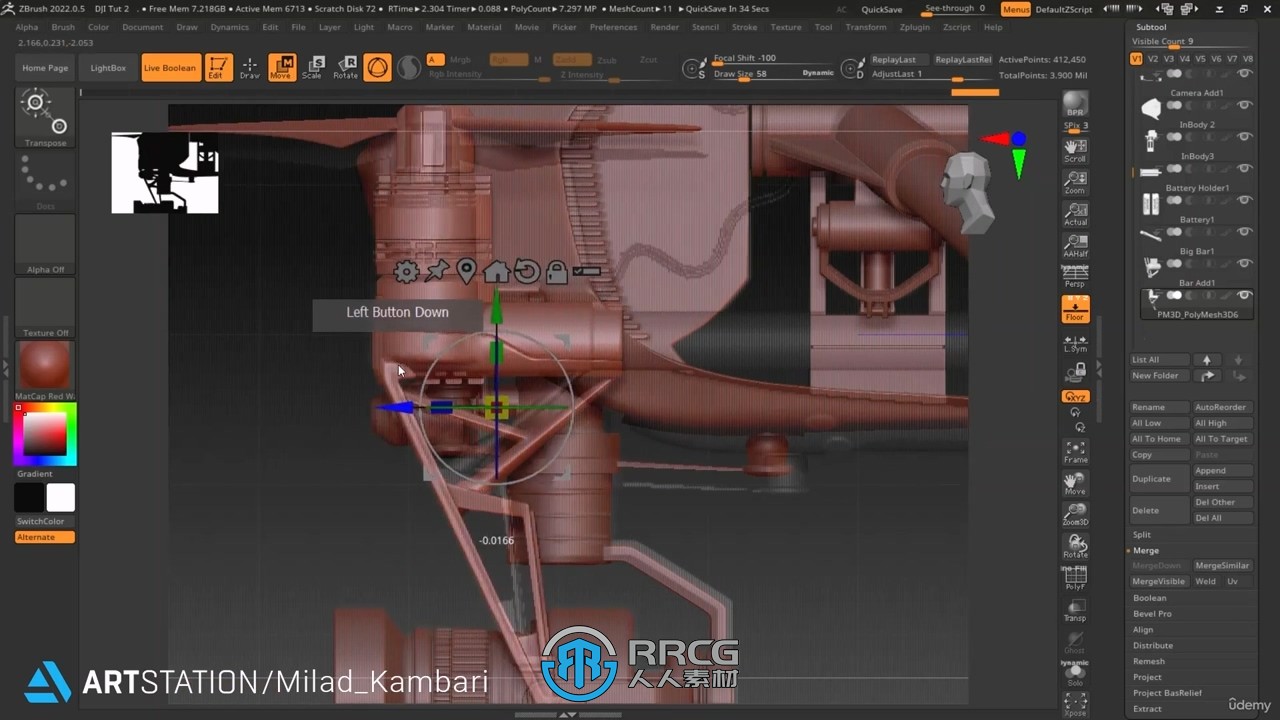Open LightBox browser

pyautogui.click(x=108, y=68)
